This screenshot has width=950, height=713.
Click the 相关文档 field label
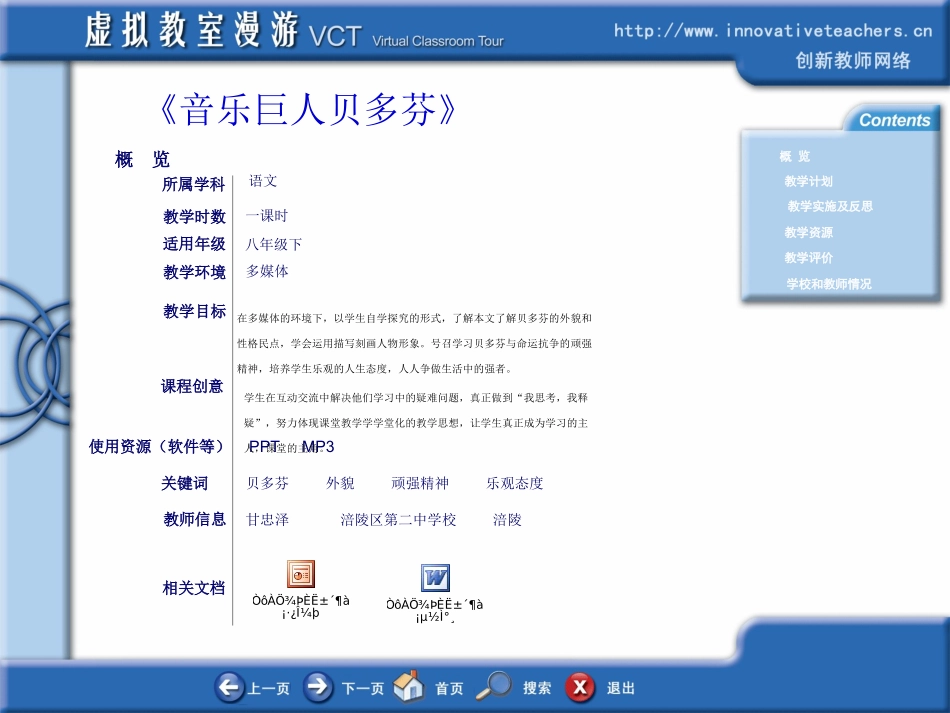click(193, 588)
